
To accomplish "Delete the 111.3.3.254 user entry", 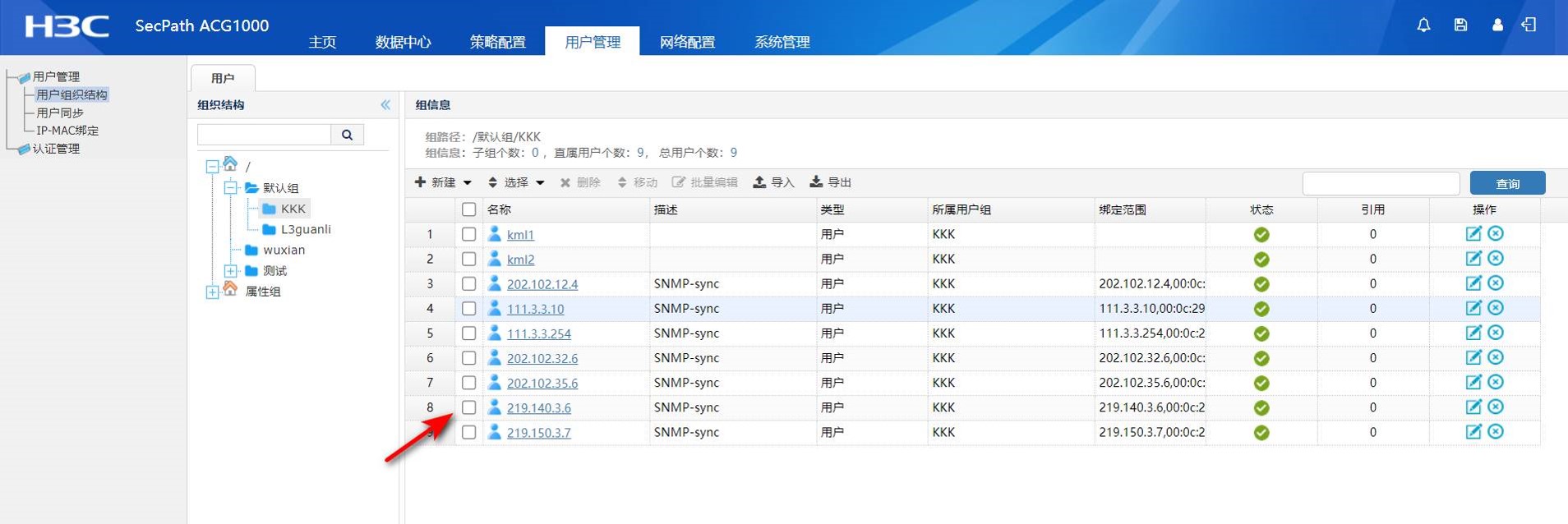I will pyautogui.click(x=1496, y=333).
